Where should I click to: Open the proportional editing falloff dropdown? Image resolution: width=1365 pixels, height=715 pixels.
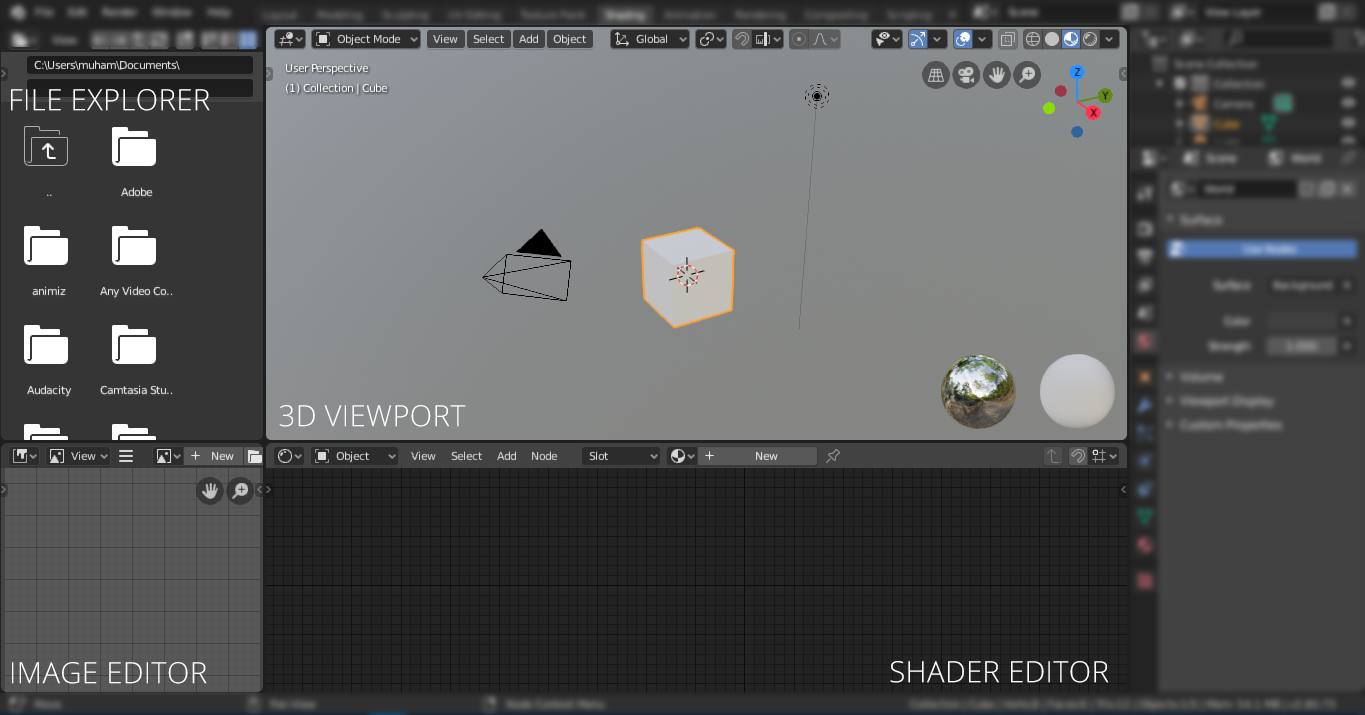(x=825, y=39)
